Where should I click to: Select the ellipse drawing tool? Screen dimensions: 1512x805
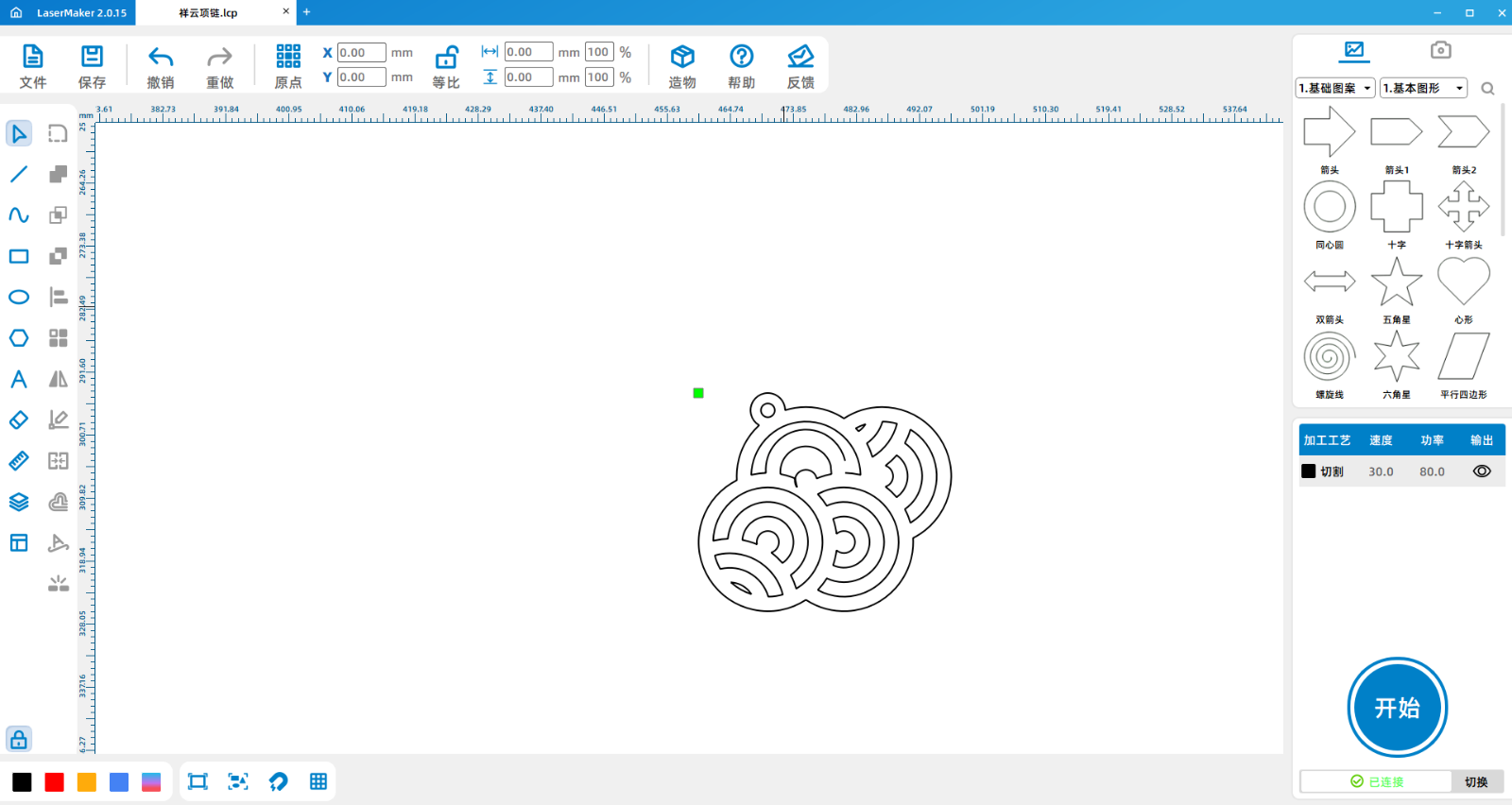click(x=19, y=297)
